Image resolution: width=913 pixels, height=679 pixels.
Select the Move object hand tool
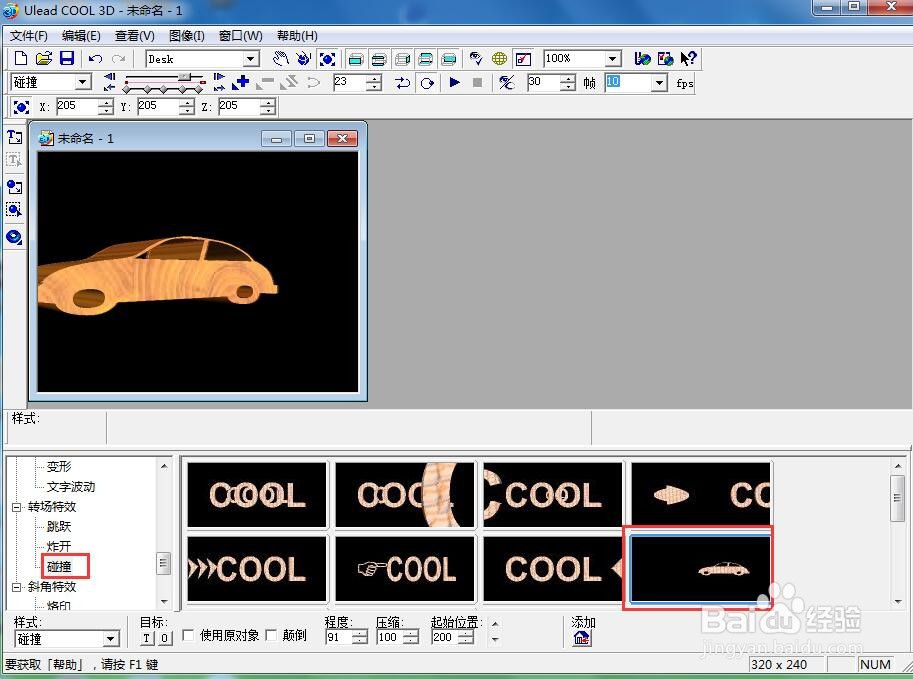[281, 58]
